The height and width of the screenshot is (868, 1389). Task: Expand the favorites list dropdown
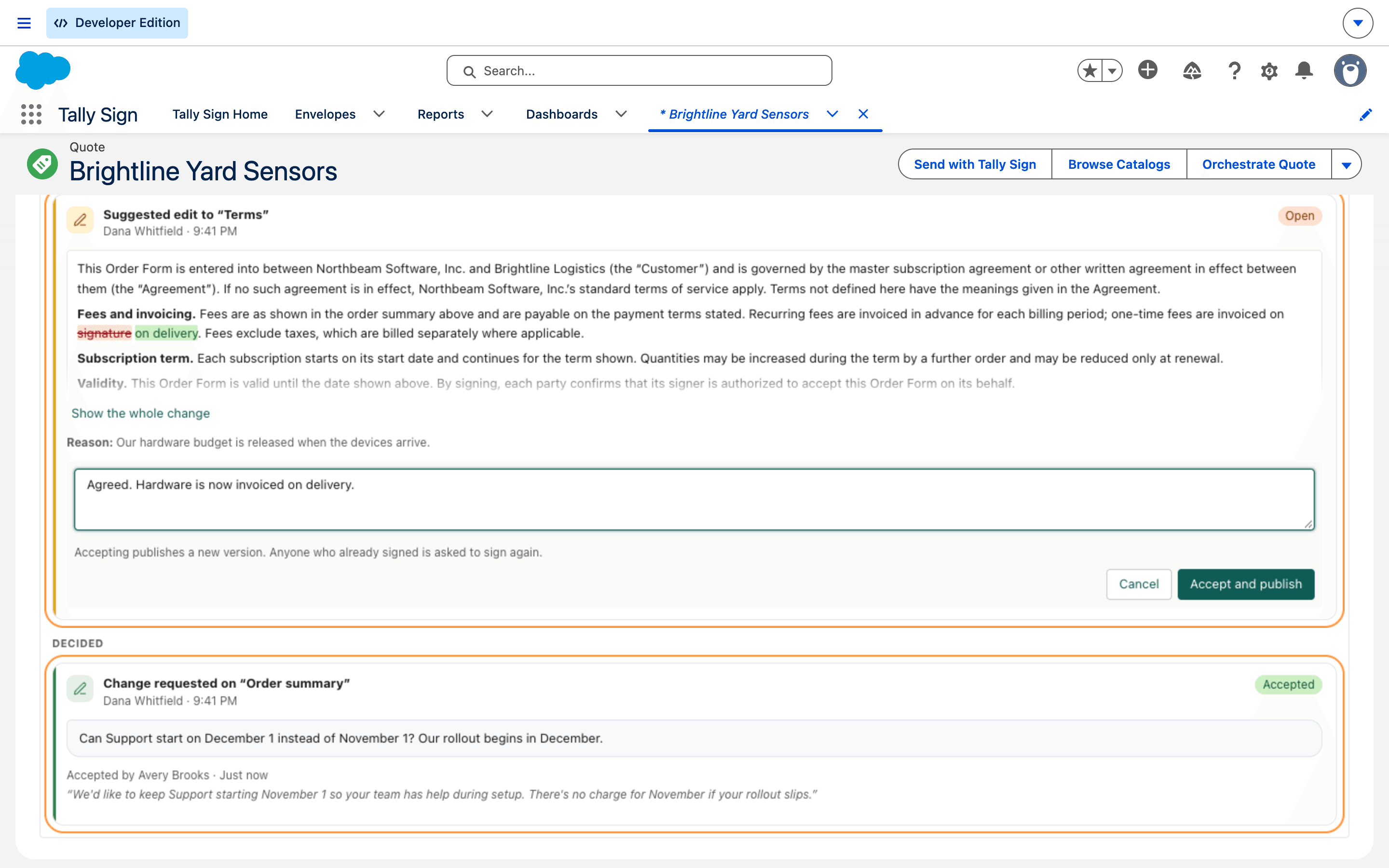tap(1112, 70)
